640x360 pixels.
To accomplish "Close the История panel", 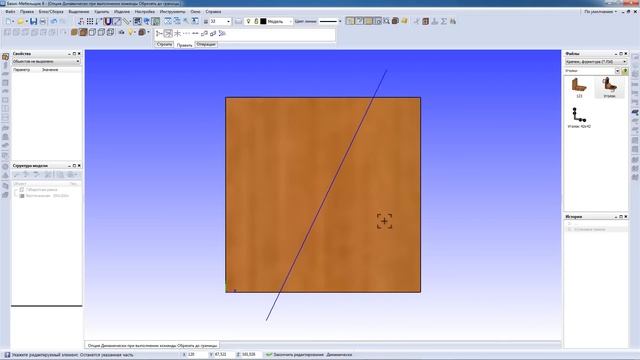I will 626,217.
